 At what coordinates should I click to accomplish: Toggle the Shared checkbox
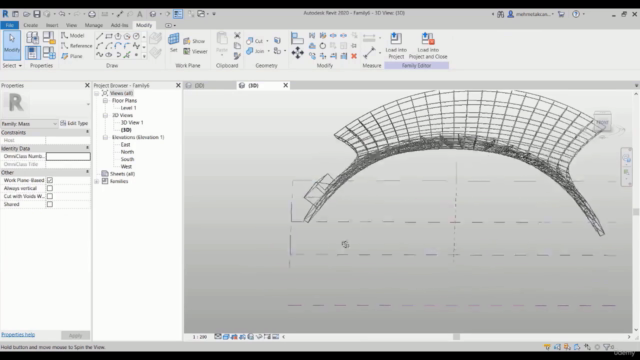pos(50,204)
